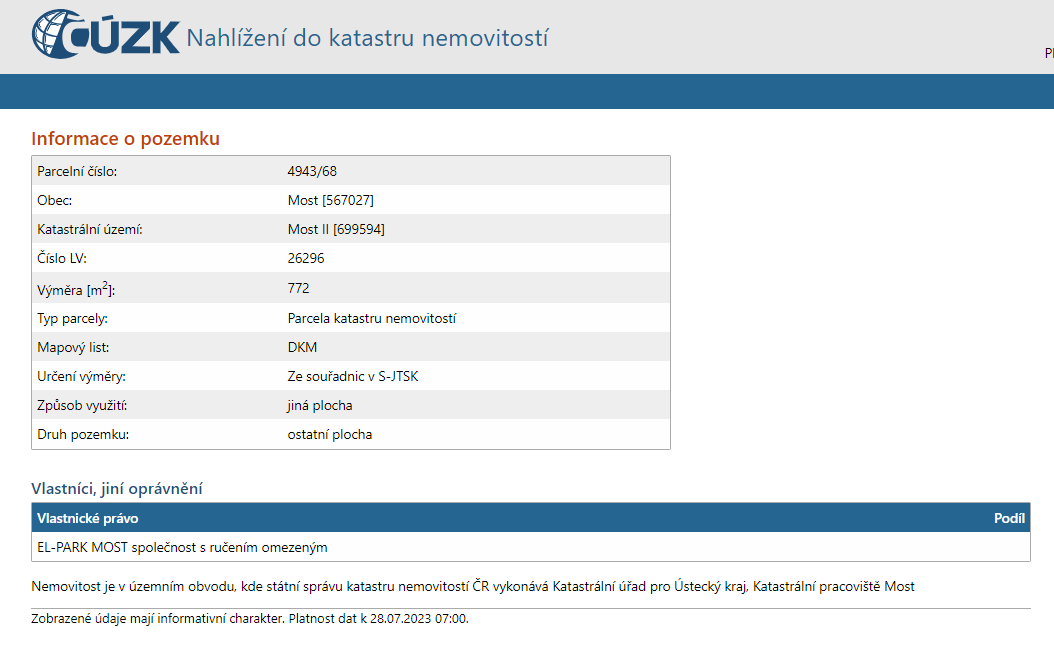
Task: Click the jiná plocha usage value
Action: [319, 405]
